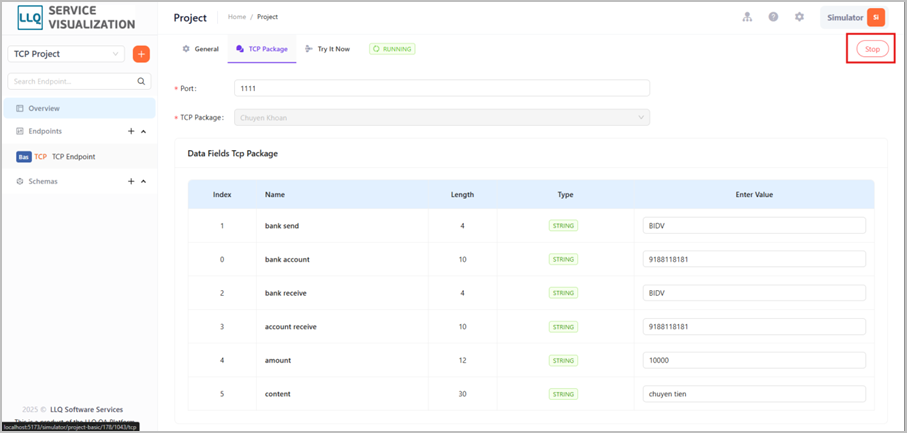907x433 pixels.
Task: Click the search magnifier icon
Action: (x=141, y=82)
